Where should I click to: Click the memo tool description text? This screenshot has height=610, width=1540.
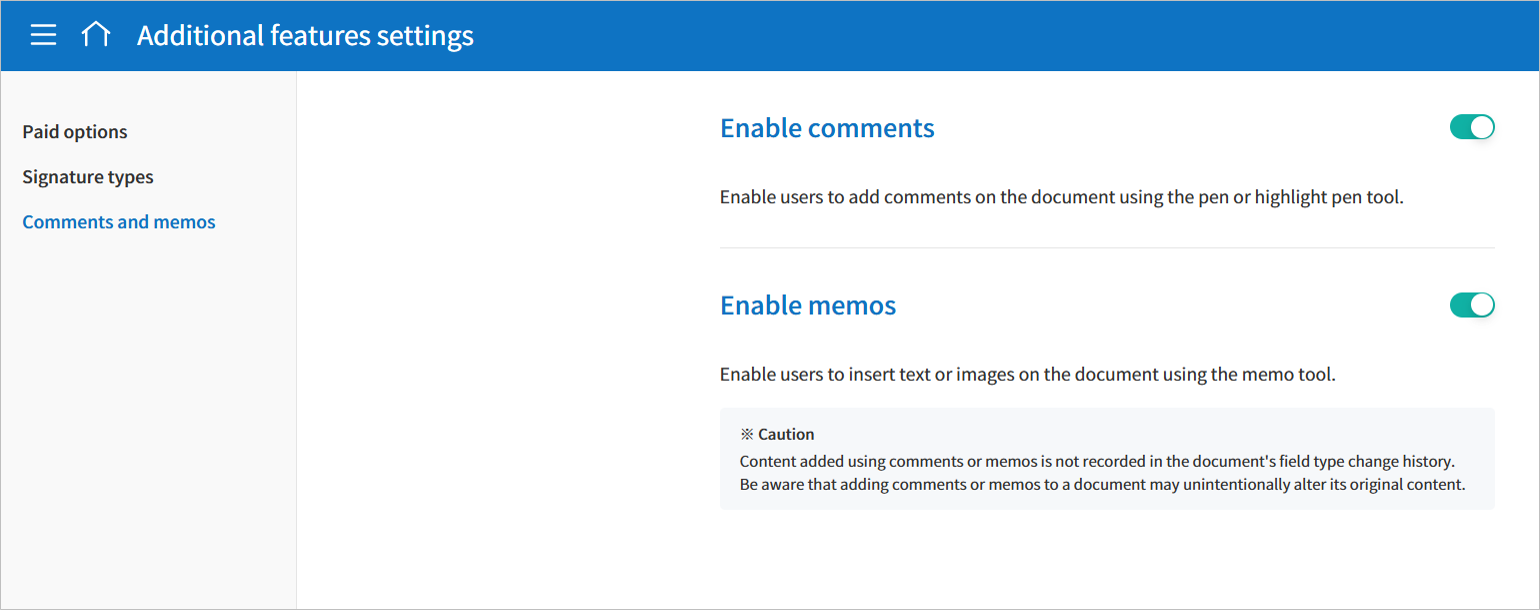(x=1027, y=375)
